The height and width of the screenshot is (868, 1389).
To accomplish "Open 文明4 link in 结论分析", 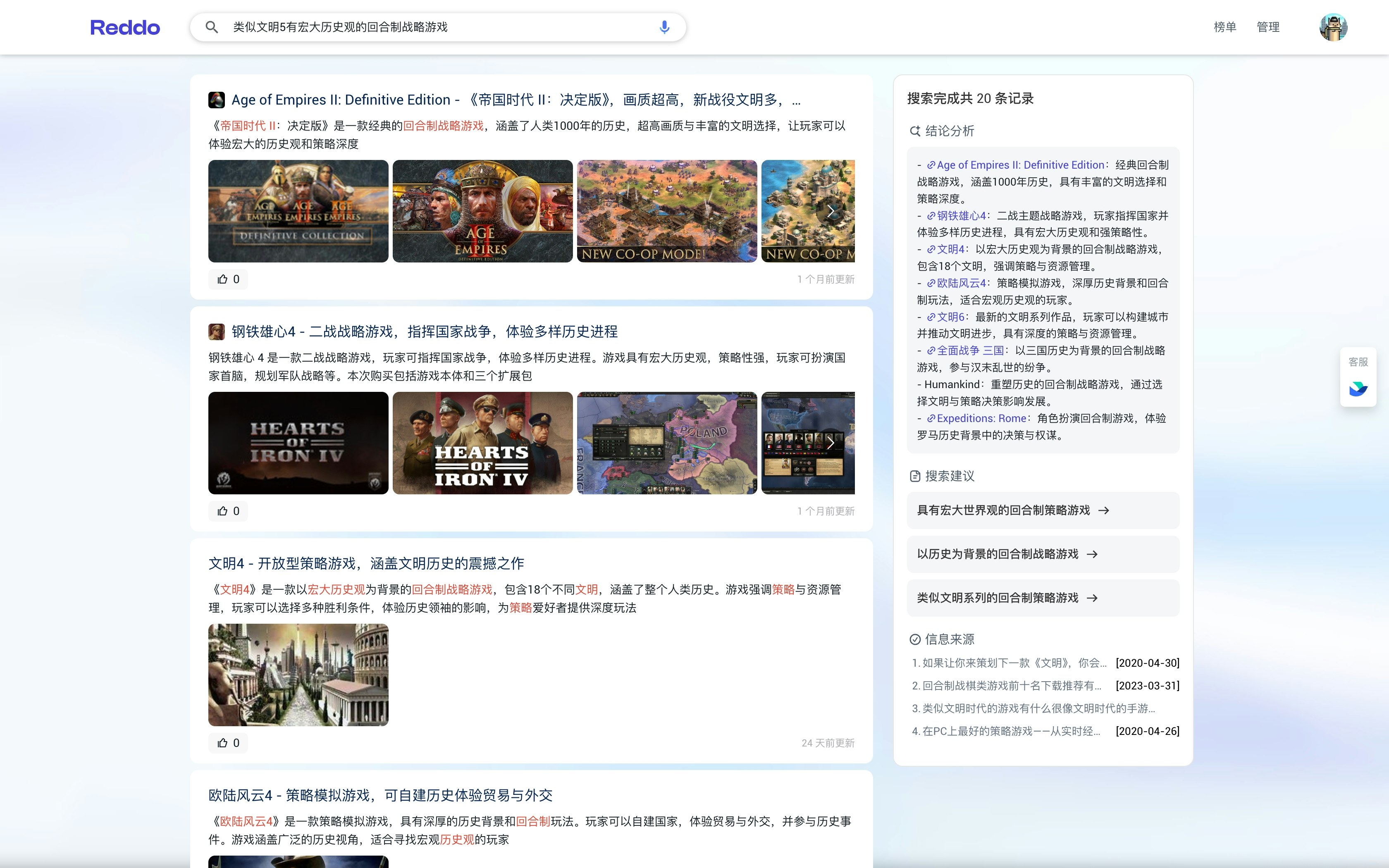I will (946, 249).
